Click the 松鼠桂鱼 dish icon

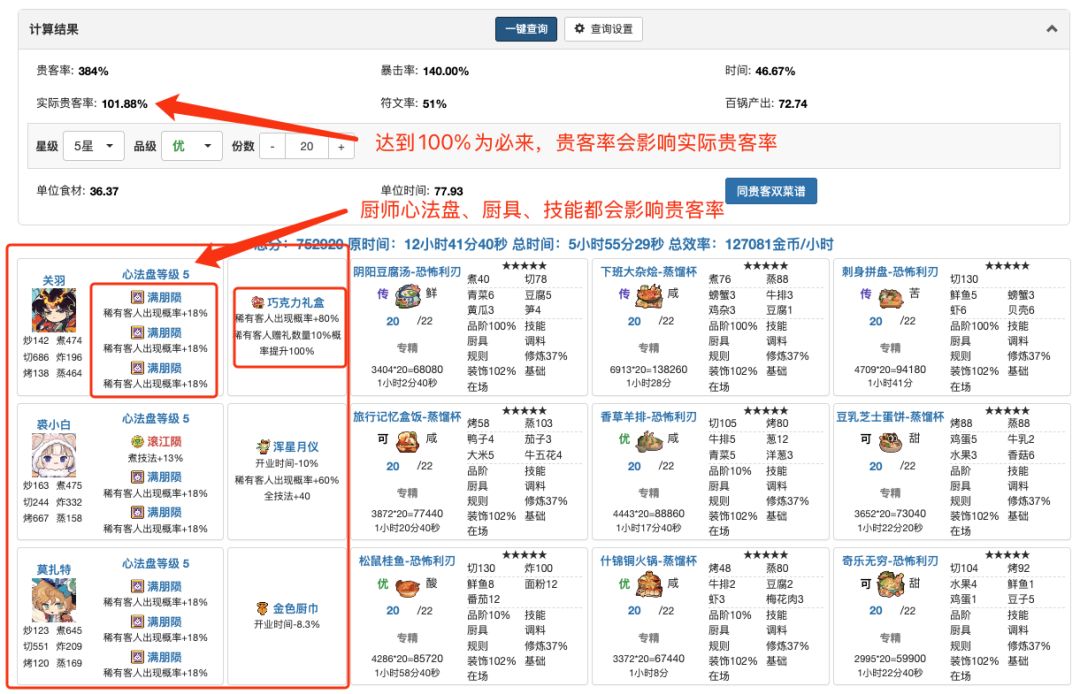click(407, 587)
